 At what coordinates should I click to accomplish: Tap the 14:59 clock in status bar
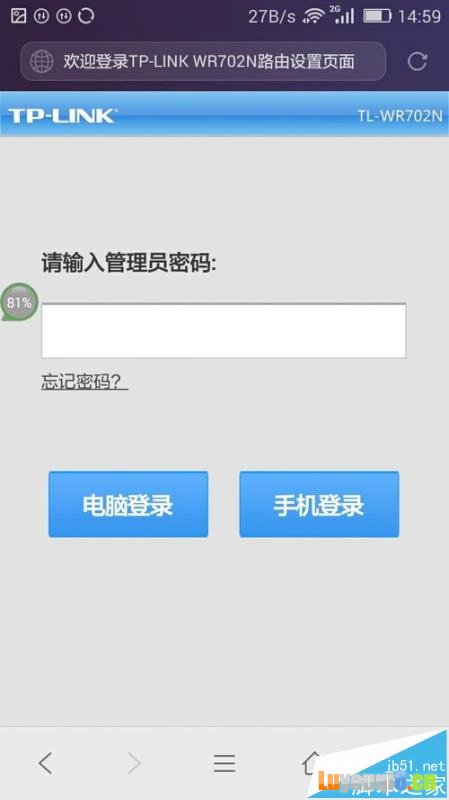[x=419, y=16]
